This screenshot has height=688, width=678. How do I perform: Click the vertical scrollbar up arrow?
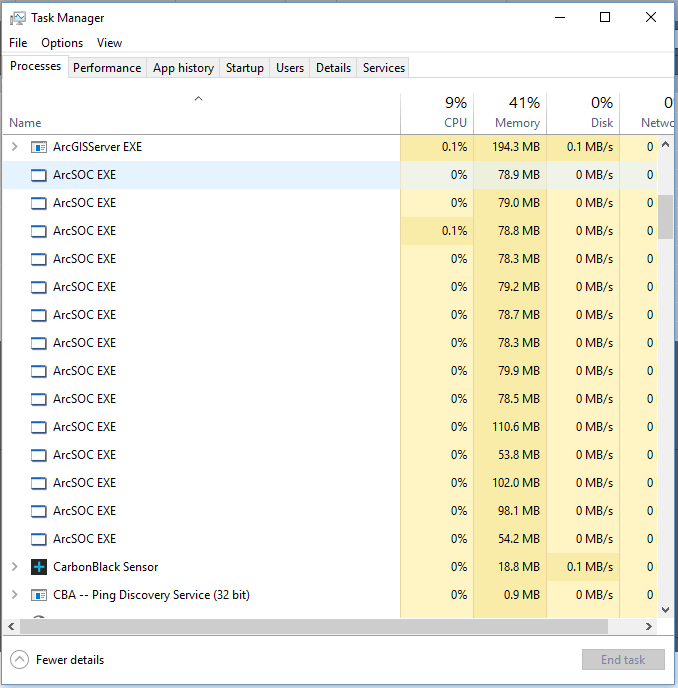coord(665,144)
